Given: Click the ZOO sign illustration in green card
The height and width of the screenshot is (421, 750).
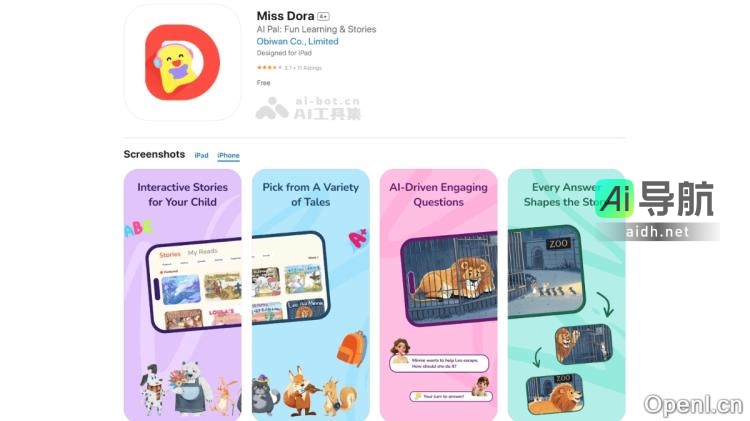Looking at the screenshot, I should (x=558, y=244).
